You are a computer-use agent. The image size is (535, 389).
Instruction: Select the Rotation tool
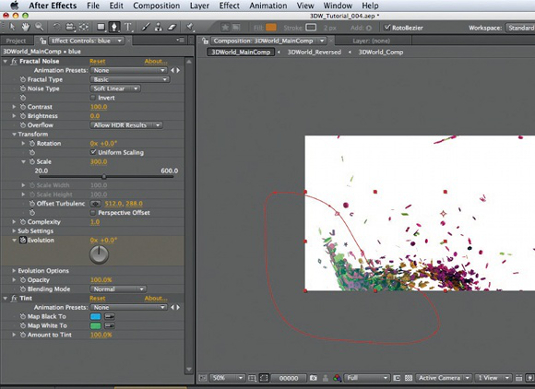(57, 27)
